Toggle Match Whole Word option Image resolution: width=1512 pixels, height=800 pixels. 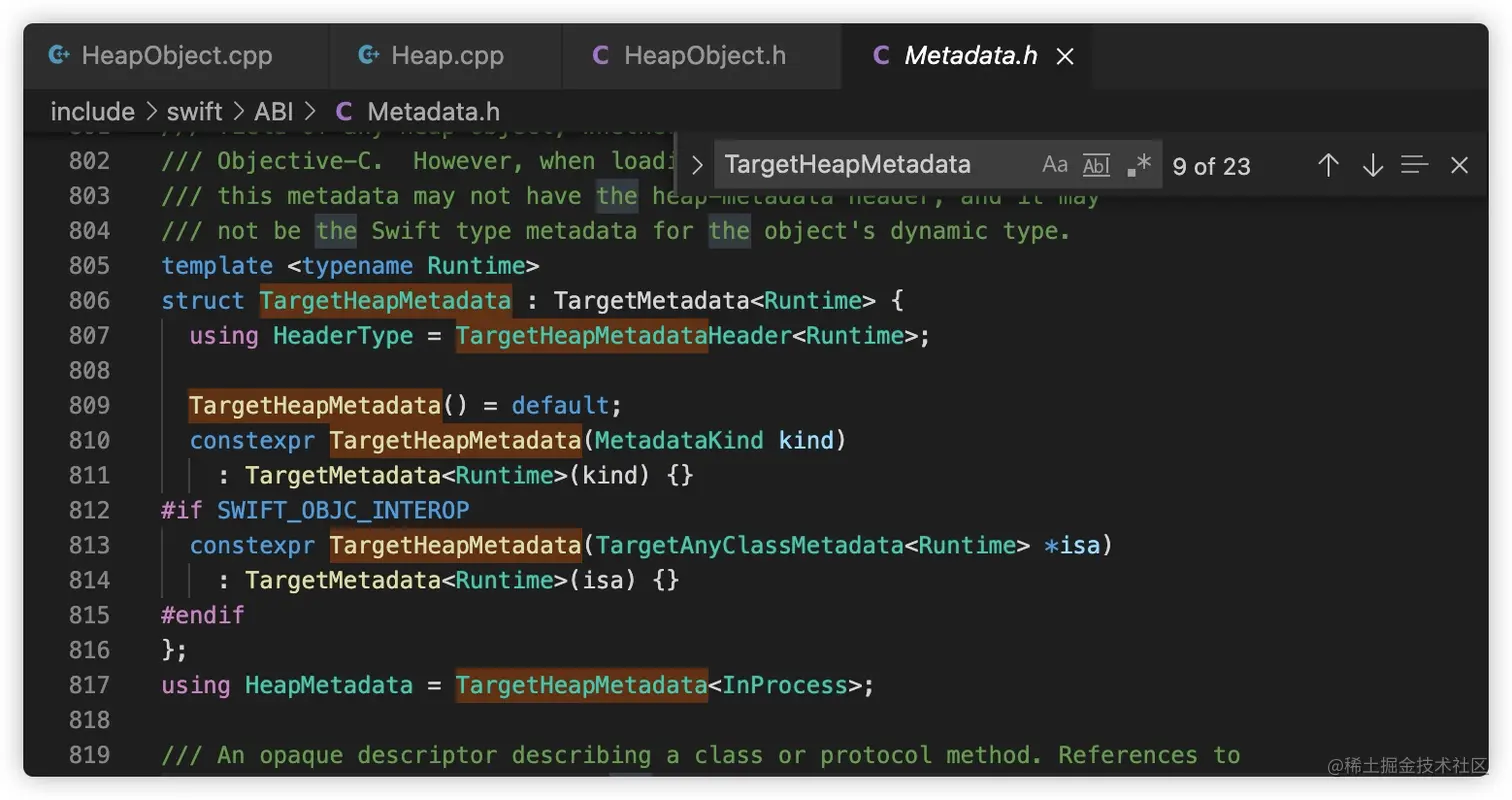coord(1097,165)
